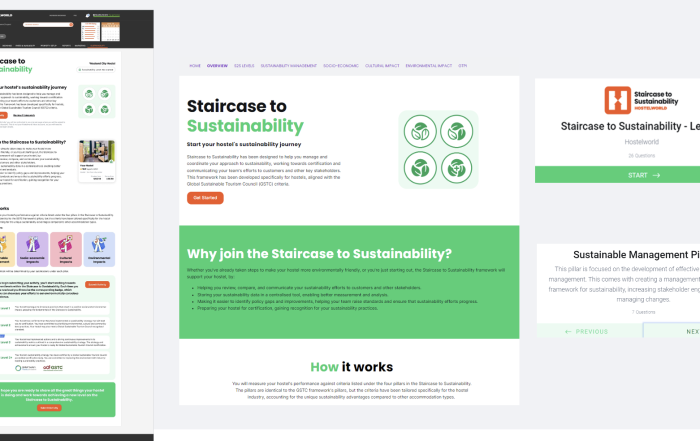This screenshot has width=700, height=441.
Task: Click the orange button in the levels panel
Action: tap(97, 284)
